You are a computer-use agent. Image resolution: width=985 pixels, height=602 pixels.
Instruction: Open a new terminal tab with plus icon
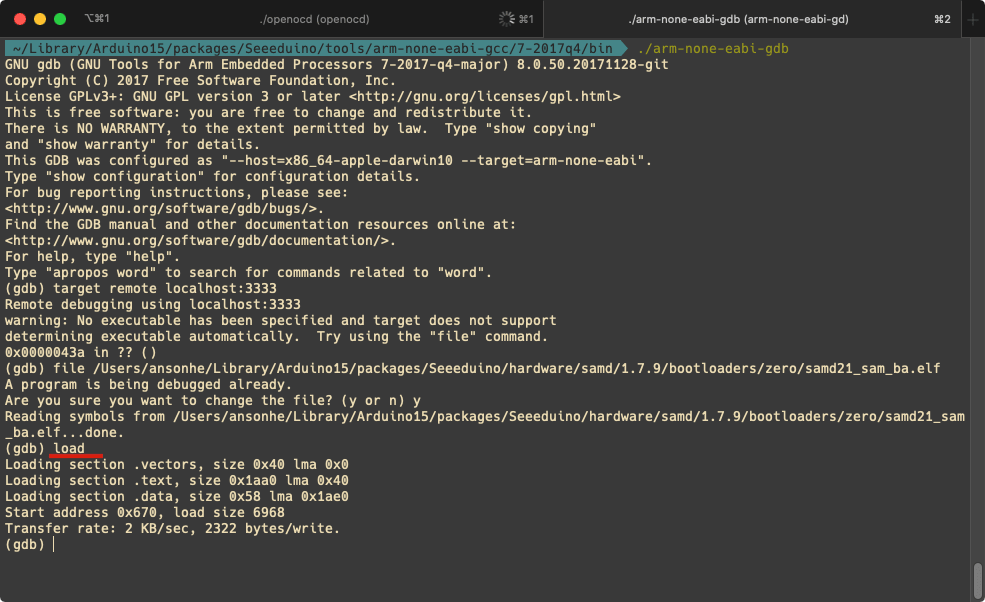coord(972,19)
